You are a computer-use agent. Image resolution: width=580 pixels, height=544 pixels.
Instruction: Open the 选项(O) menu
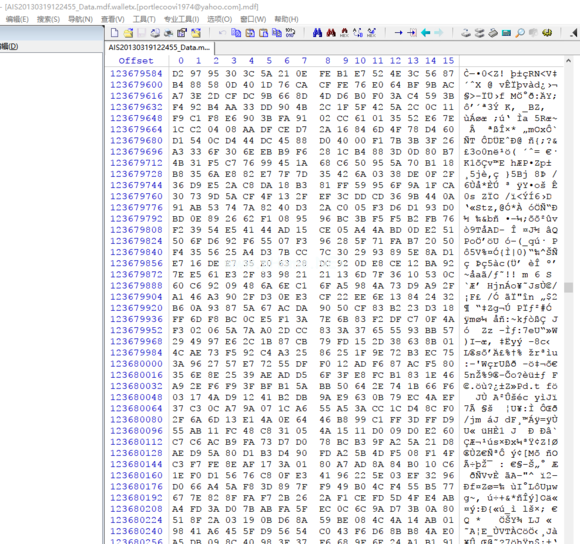click(219, 19)
